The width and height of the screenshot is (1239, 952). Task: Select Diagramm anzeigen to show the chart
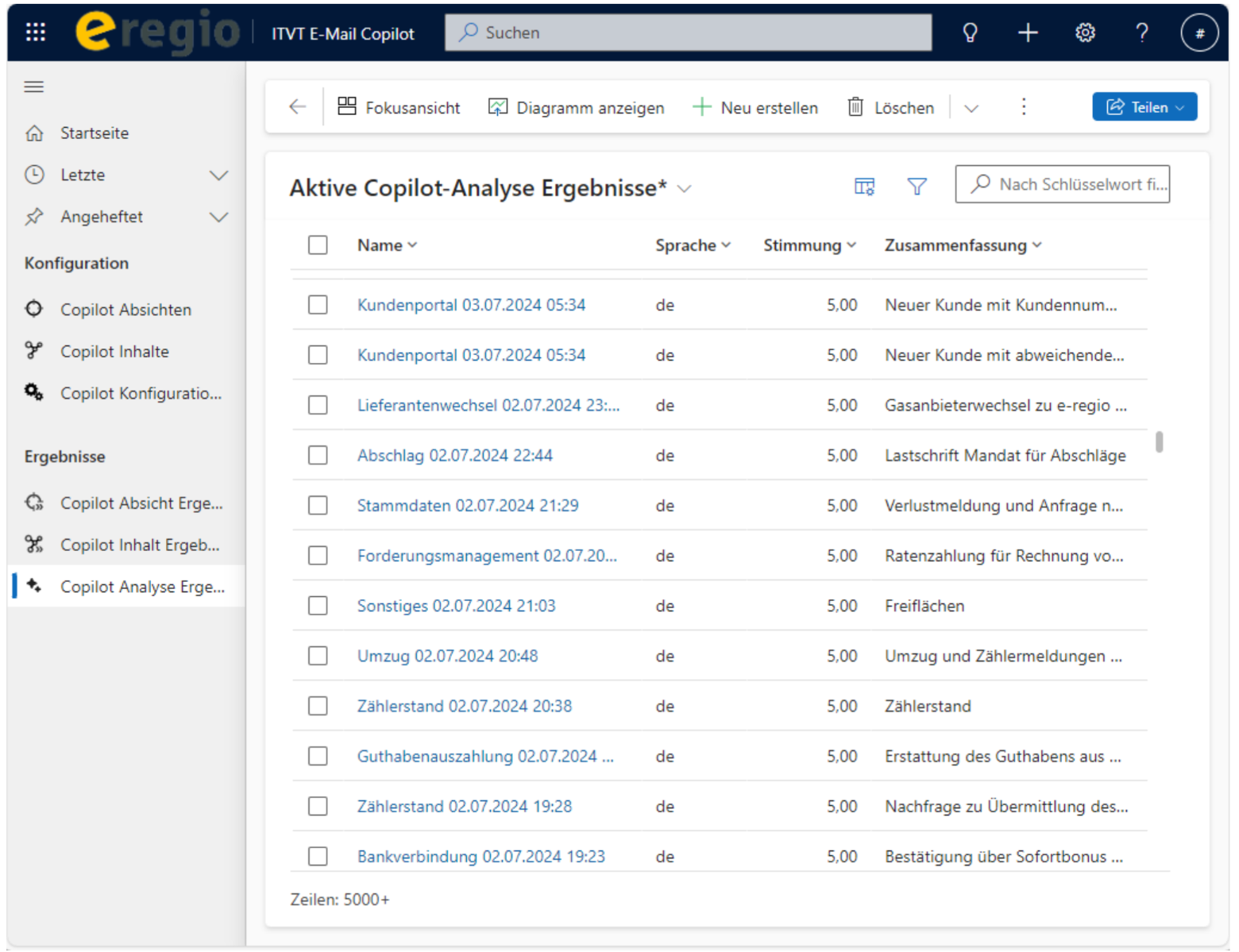tap(576, 106)
